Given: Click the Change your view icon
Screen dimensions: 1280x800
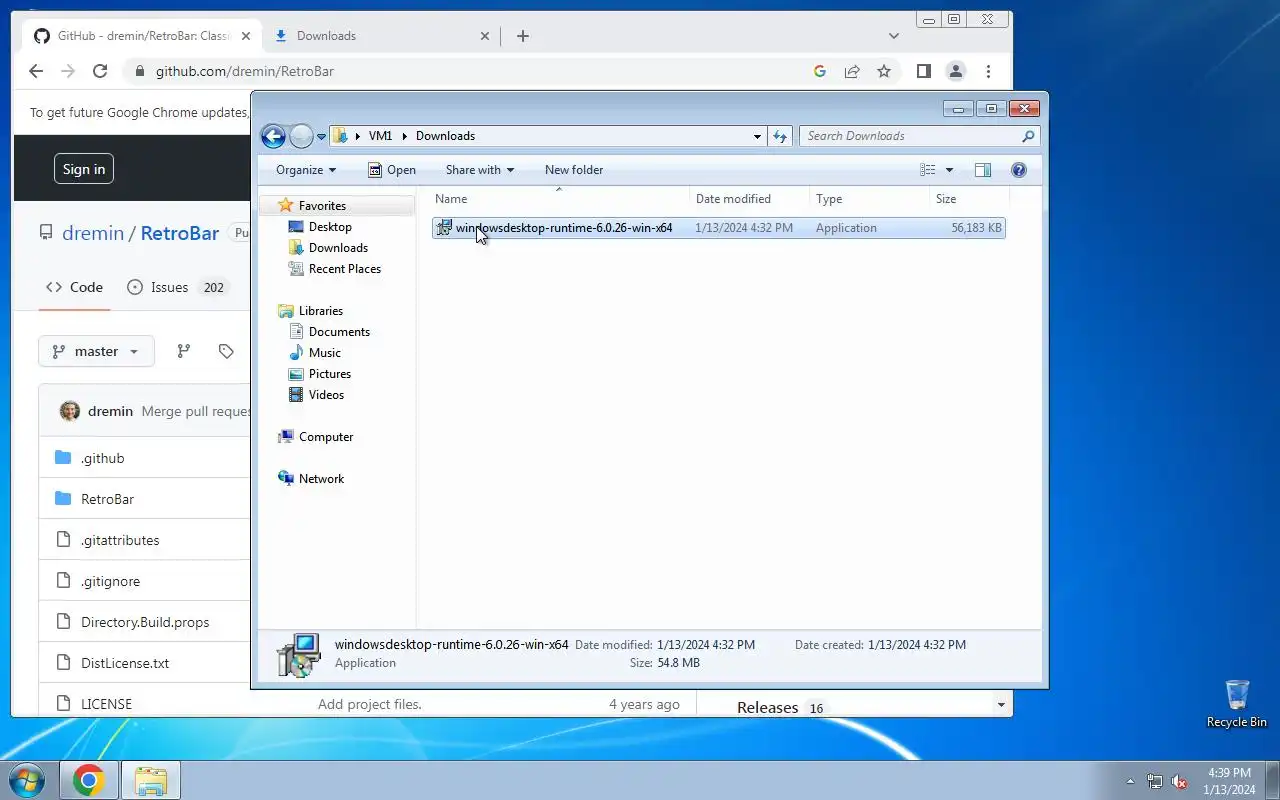Looking at the screenshot, I should tap(928, 170).
